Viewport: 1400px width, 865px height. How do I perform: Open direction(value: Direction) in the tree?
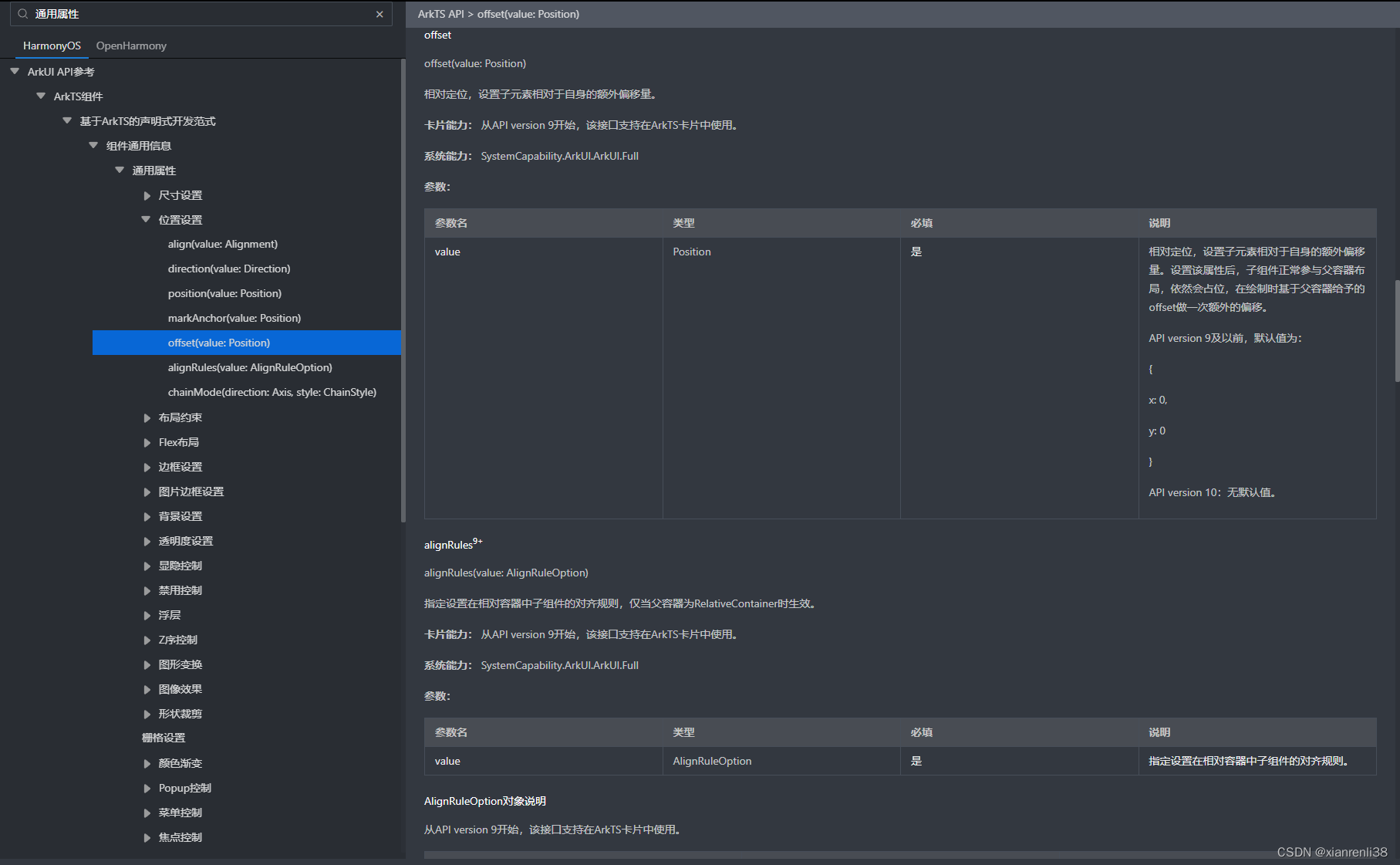tap(229, 269)
